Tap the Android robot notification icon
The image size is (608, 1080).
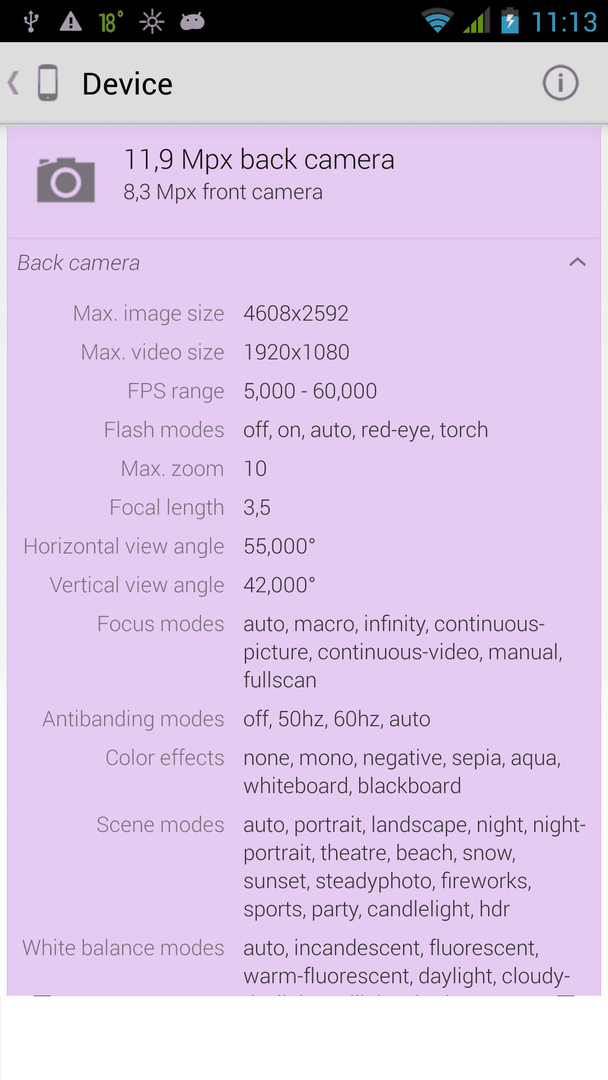[x=192, y=22]
